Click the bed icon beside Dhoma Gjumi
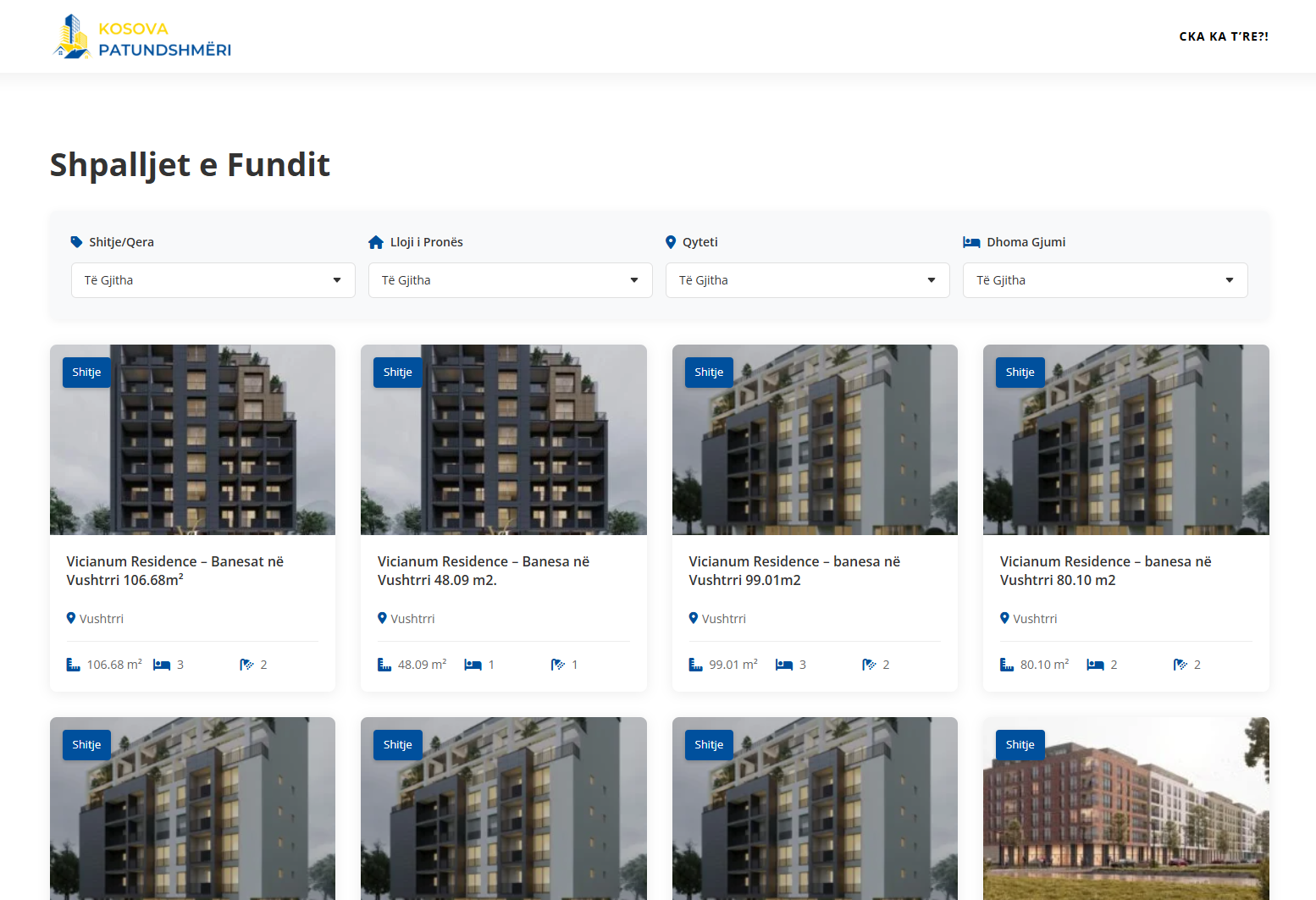The width and height of the screenshot is (1316, 900). (971, 242)
